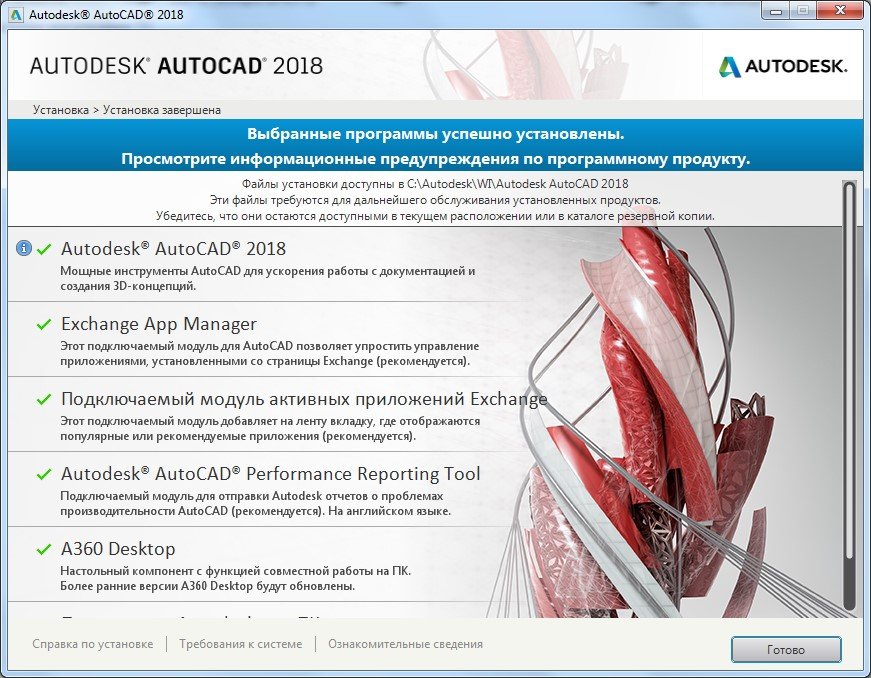This screenshot has width=871, height=678.
Task: Select the Autodesk AutoCAD 2018 product title
Action: (x=173, y=249)
